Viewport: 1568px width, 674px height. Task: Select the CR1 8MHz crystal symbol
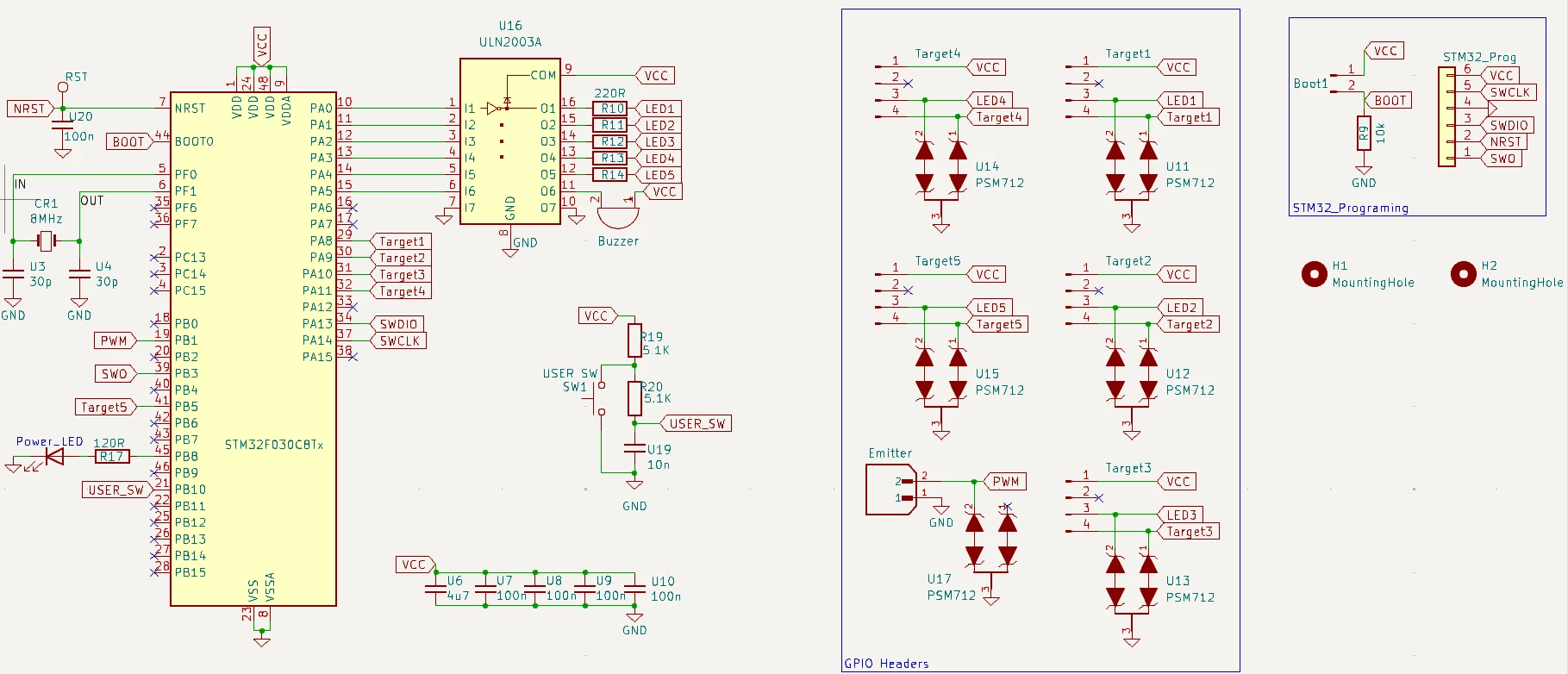[47, 241]
